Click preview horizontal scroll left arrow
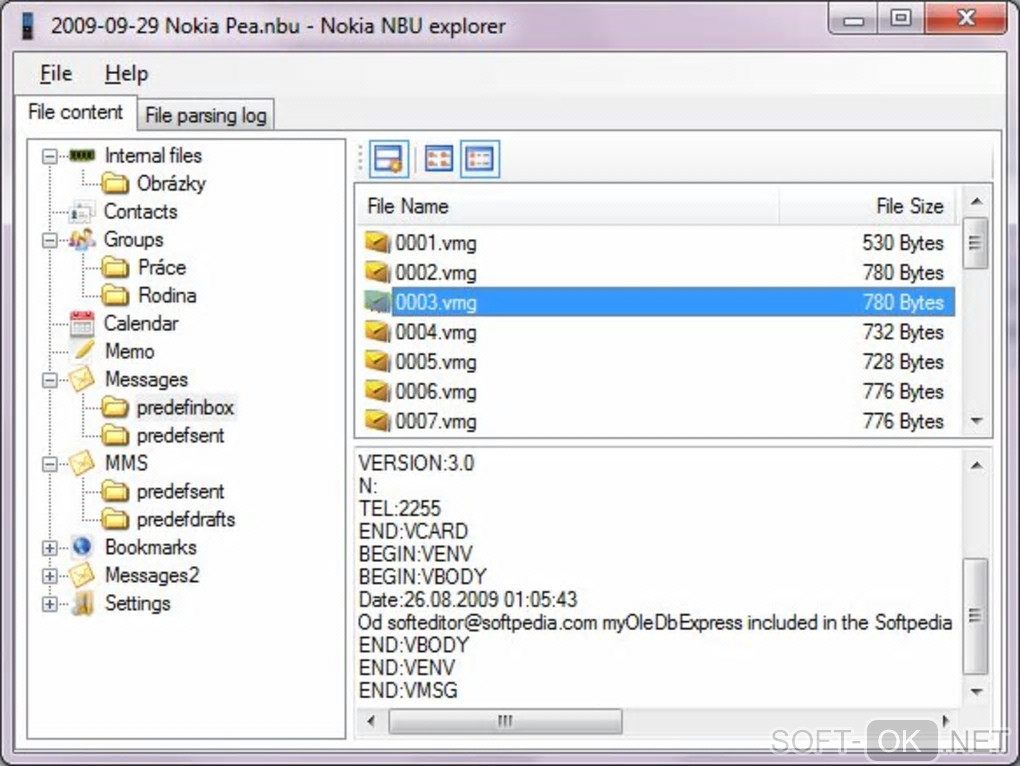The height and width of the screenshot is (766, 1020). click(x=371, y=721)
